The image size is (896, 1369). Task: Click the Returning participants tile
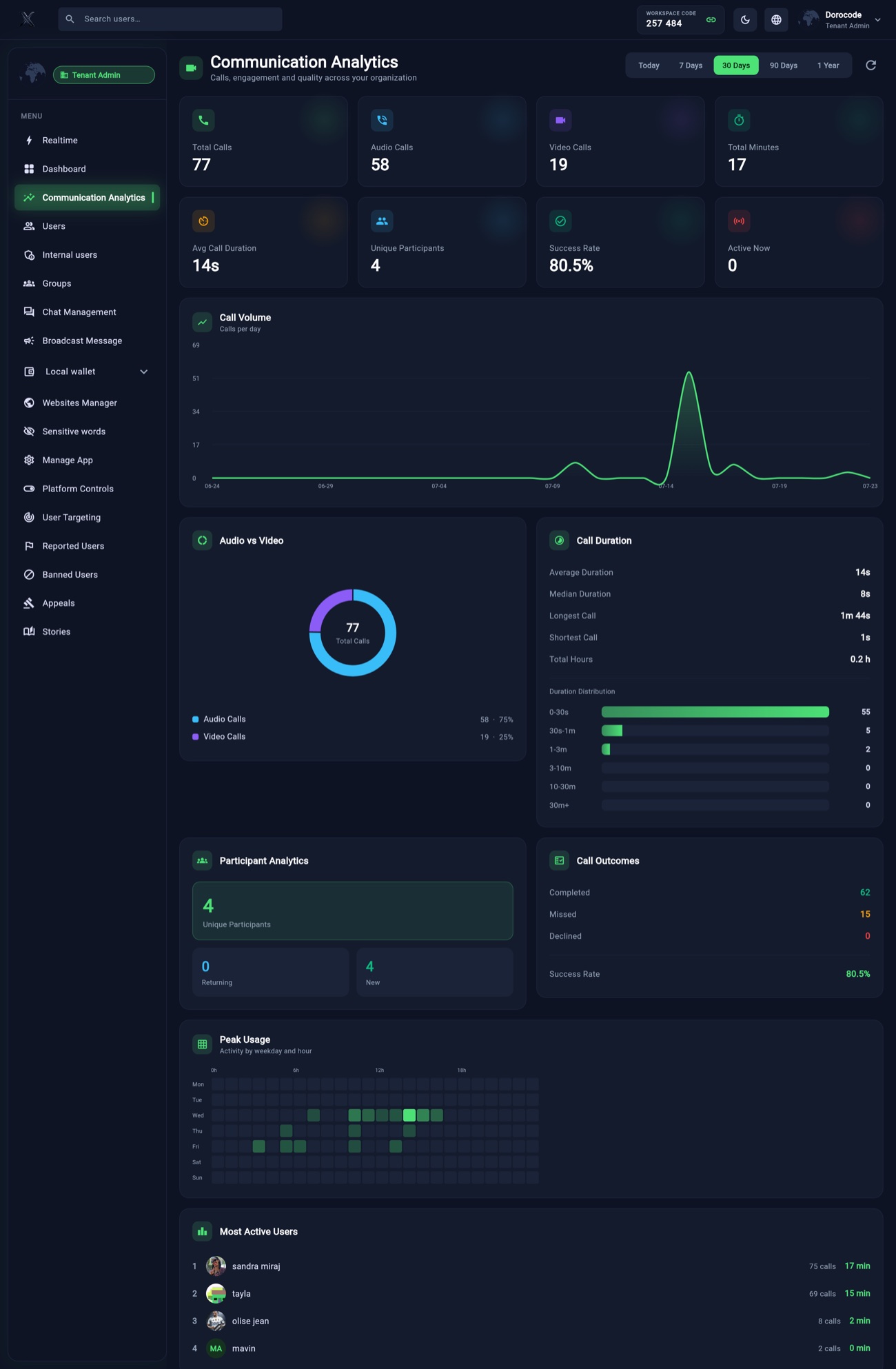271,972
